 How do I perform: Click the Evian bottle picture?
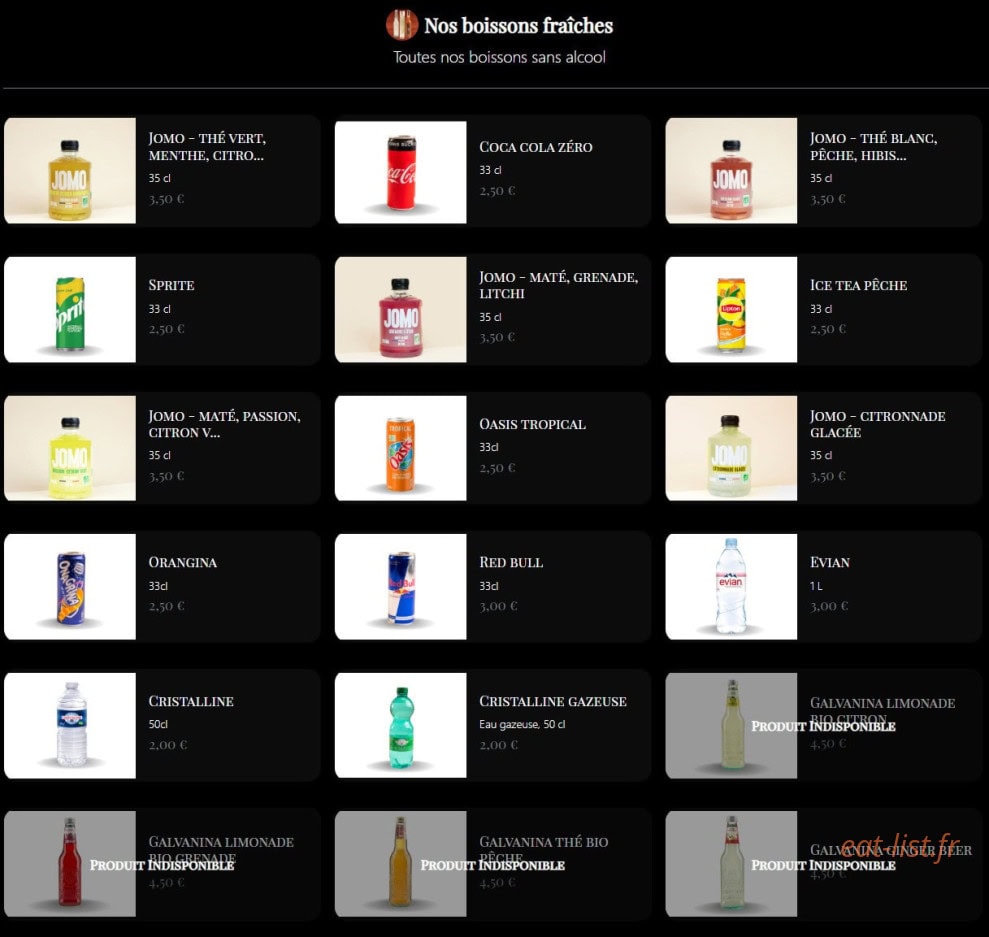(x=731, y=587)
